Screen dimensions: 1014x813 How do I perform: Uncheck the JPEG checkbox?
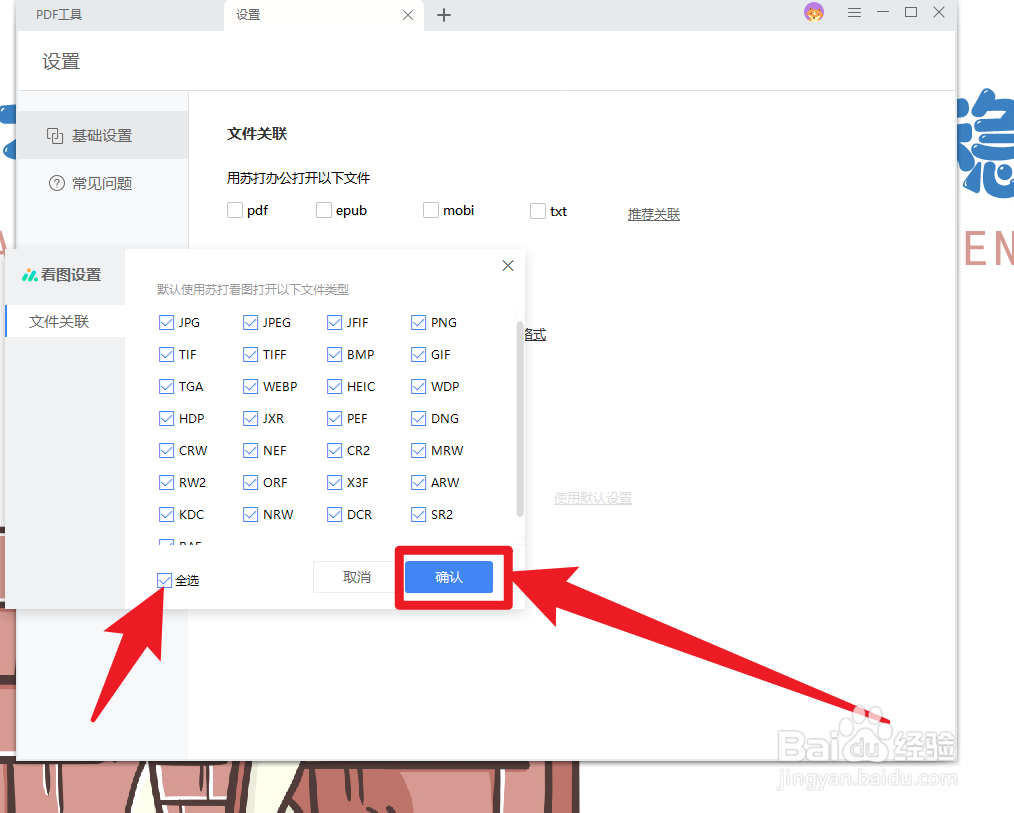coord(250,322)
